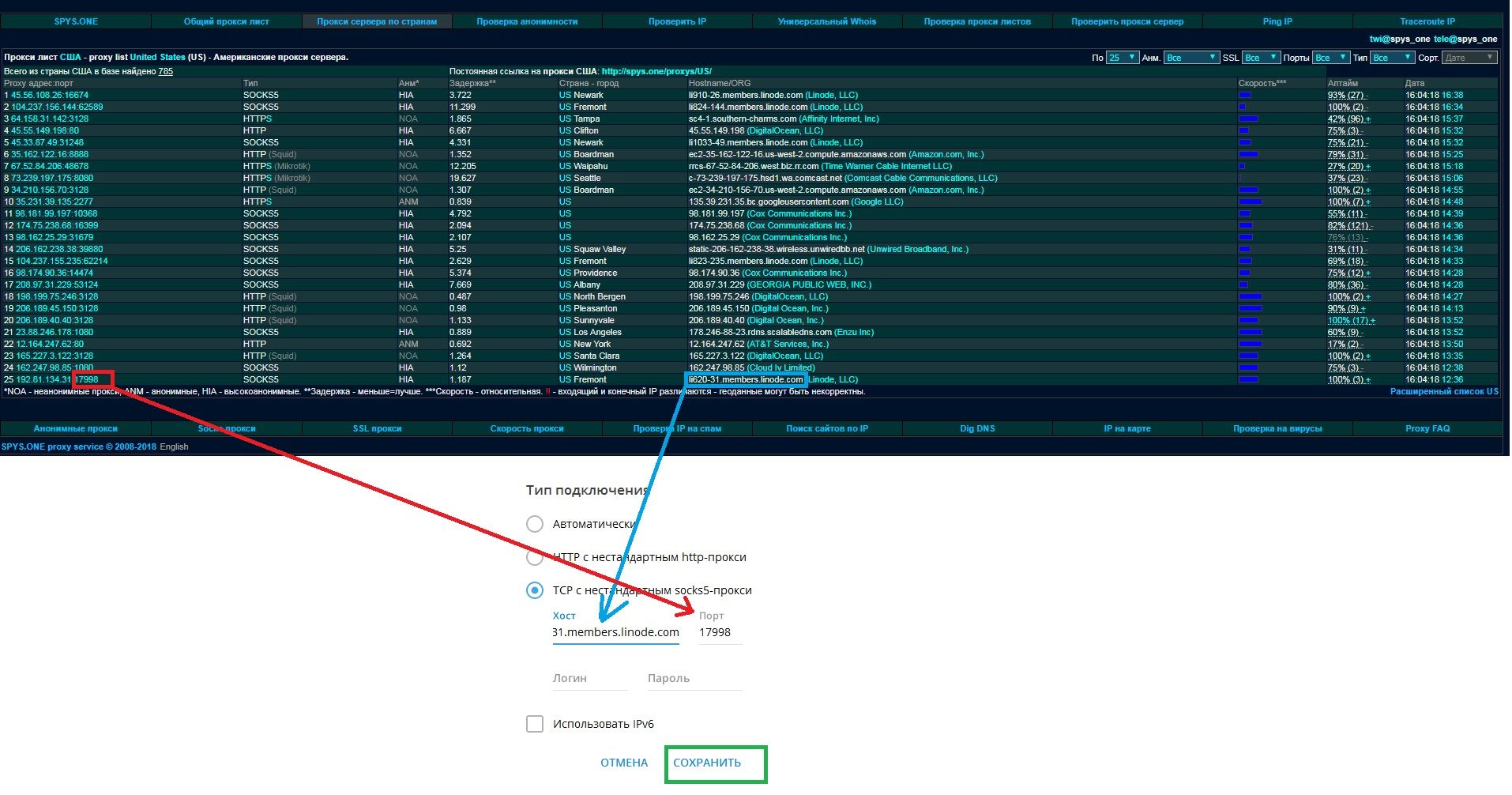Choose HTTP с нестандартным http-прокси option

pos(535,557)
